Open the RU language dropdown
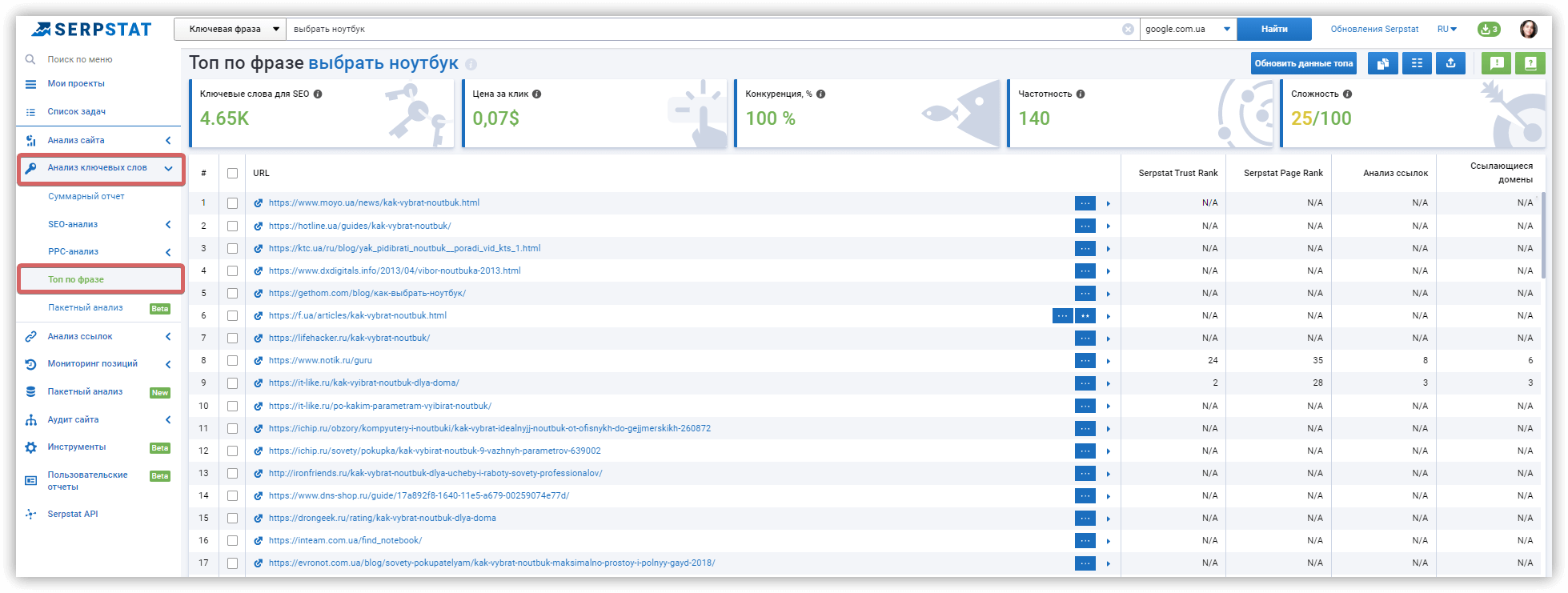This screenshot has height=593, width=1568. pyautogui.click(x=1447, y=30)
